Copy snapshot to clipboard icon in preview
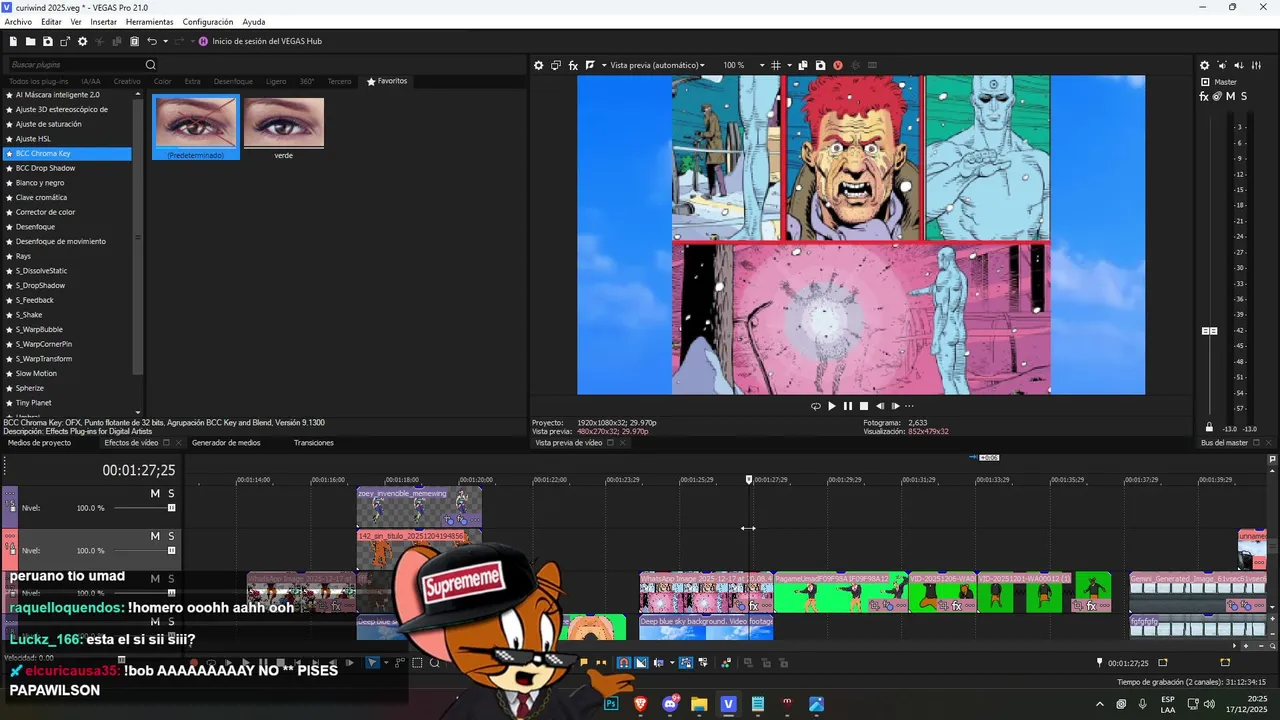Image resolution: width=1280 pixels, height=720 pixels. (803, 65)
